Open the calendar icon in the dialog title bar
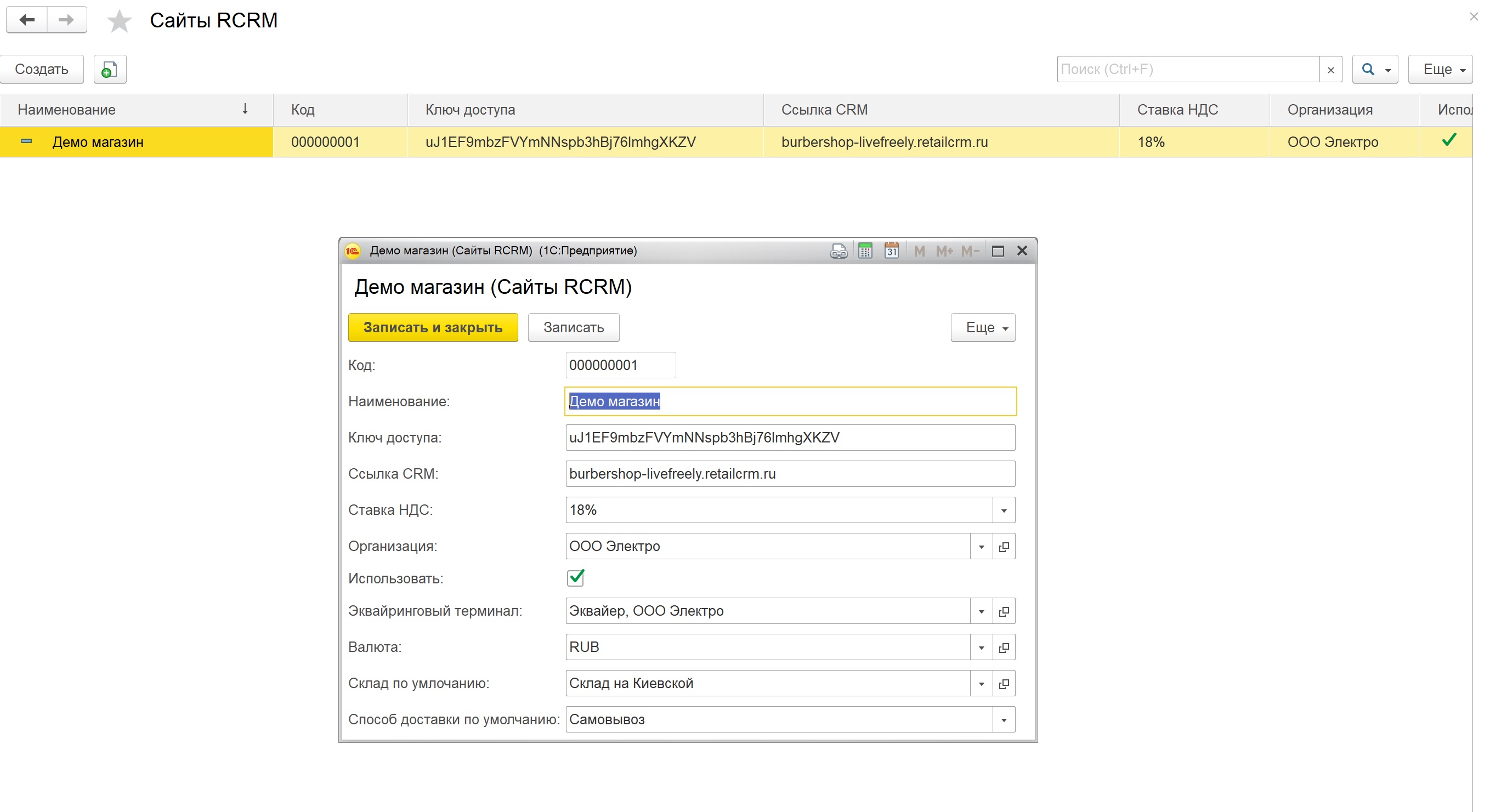 pyautogui.click(x=891, y=251)
